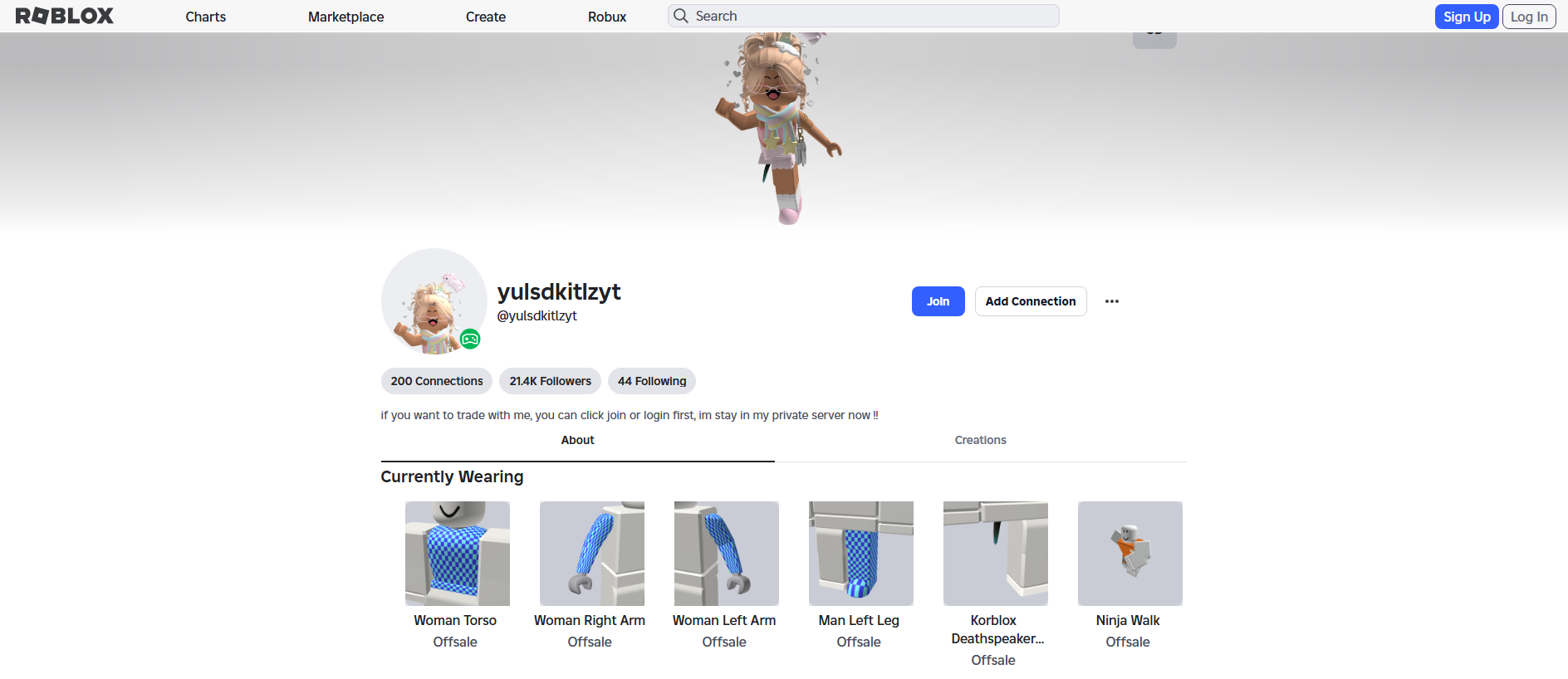Viewport: 1568px width, 679px height.
Task: Go to the Create page
Action: (486, 17)
